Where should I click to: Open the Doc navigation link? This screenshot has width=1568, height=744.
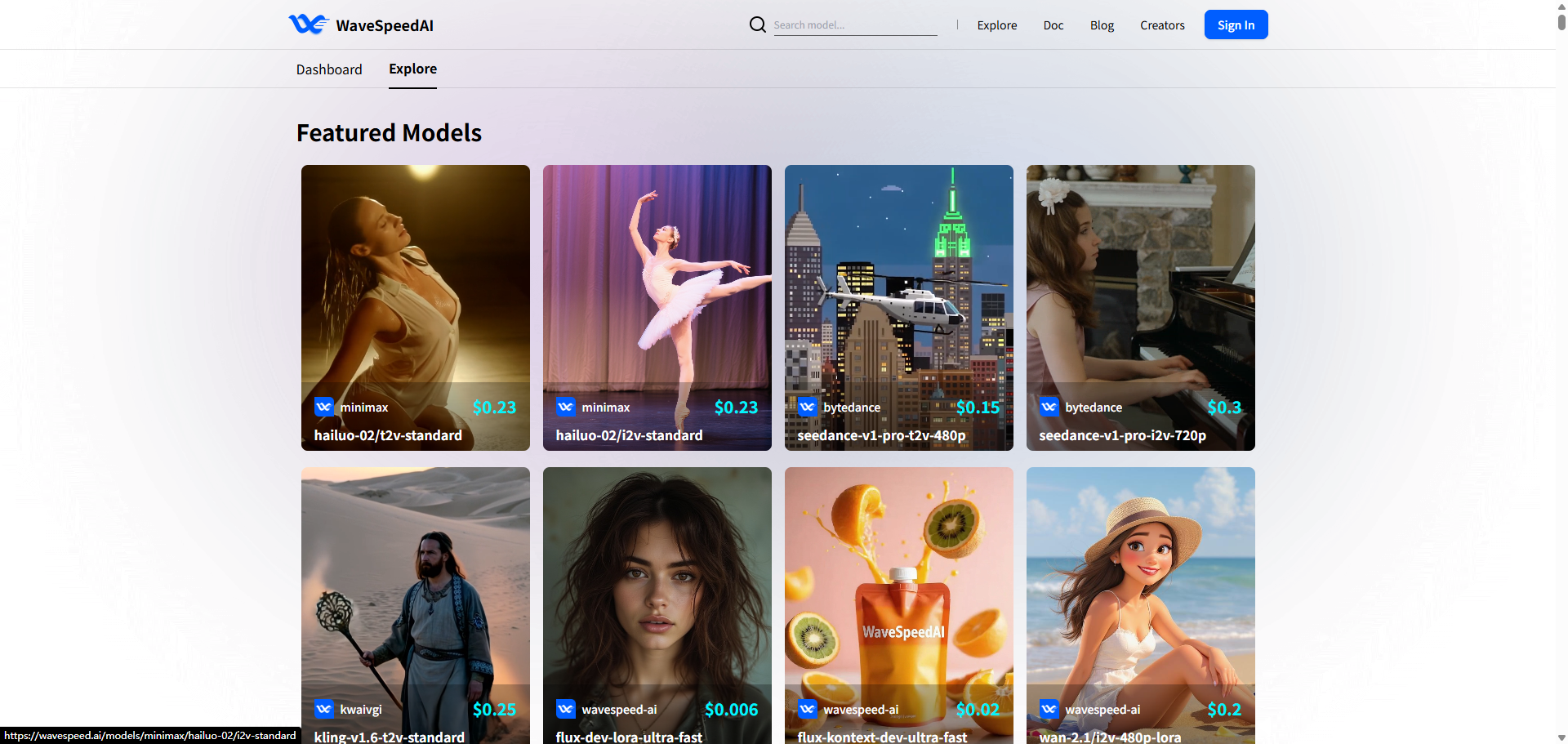coord(1053,25)
